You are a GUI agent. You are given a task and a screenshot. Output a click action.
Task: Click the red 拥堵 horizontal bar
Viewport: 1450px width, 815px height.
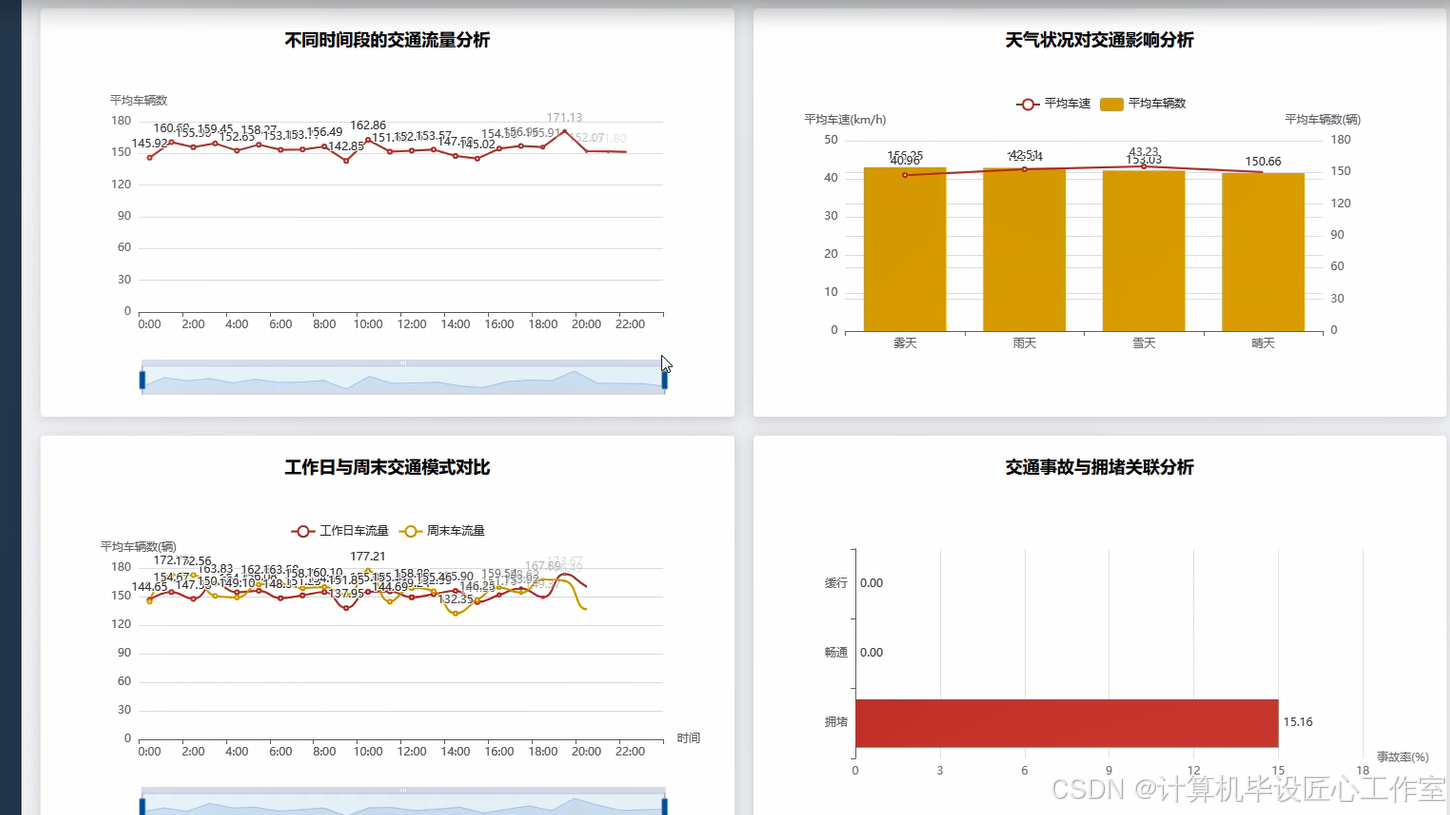point(1067,723)
